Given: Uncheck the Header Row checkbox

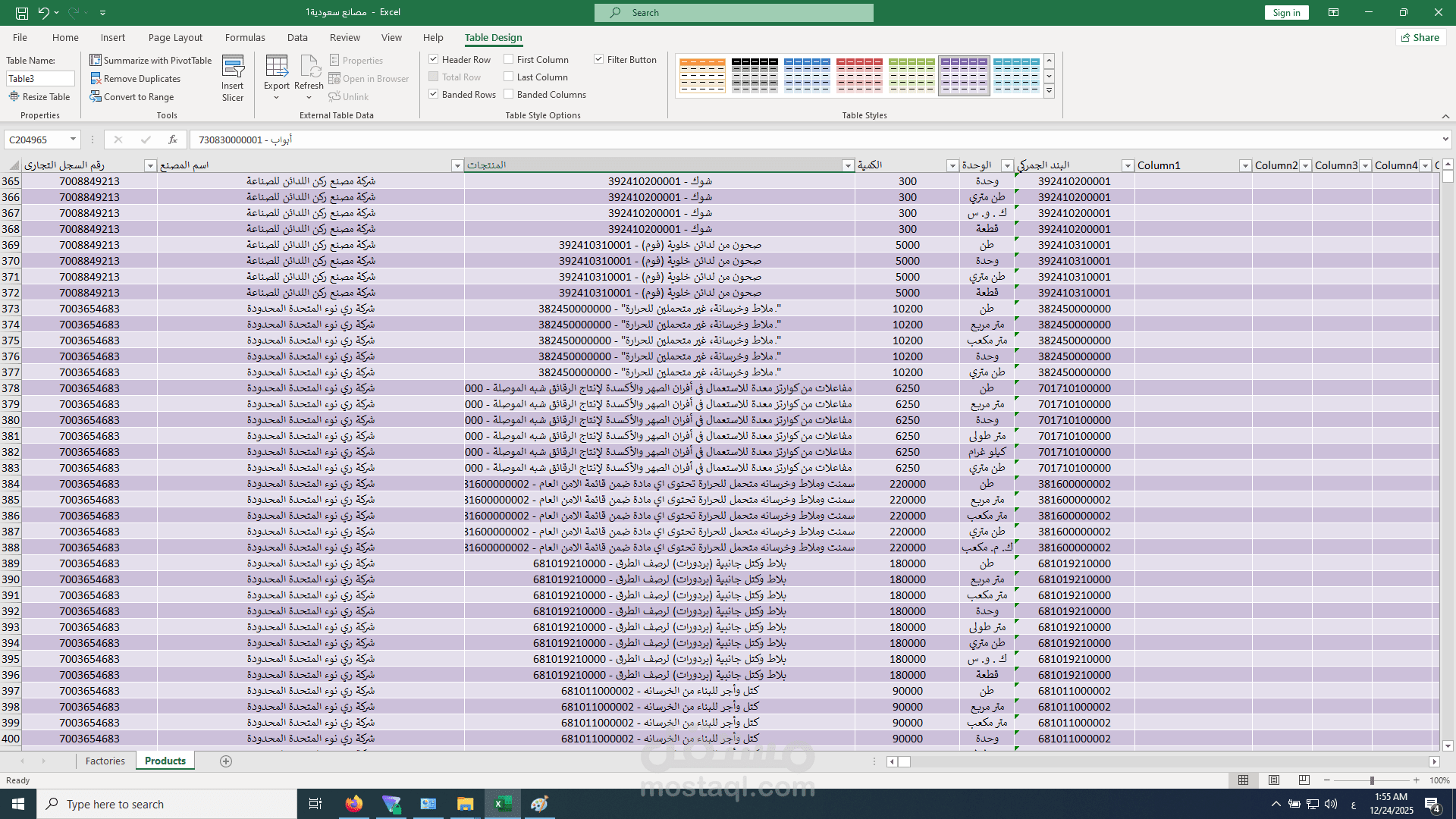Looking at the screenshot, I should [x=434, y=59].
